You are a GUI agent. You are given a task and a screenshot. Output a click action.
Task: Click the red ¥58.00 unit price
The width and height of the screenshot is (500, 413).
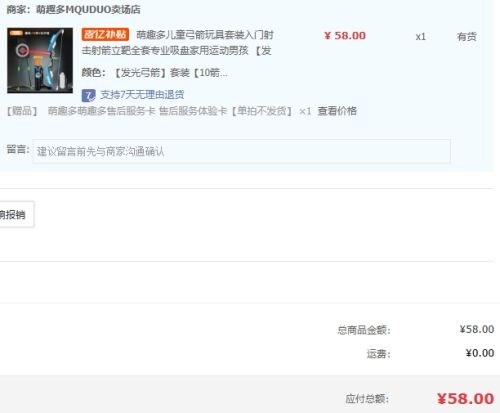(345, 36)
